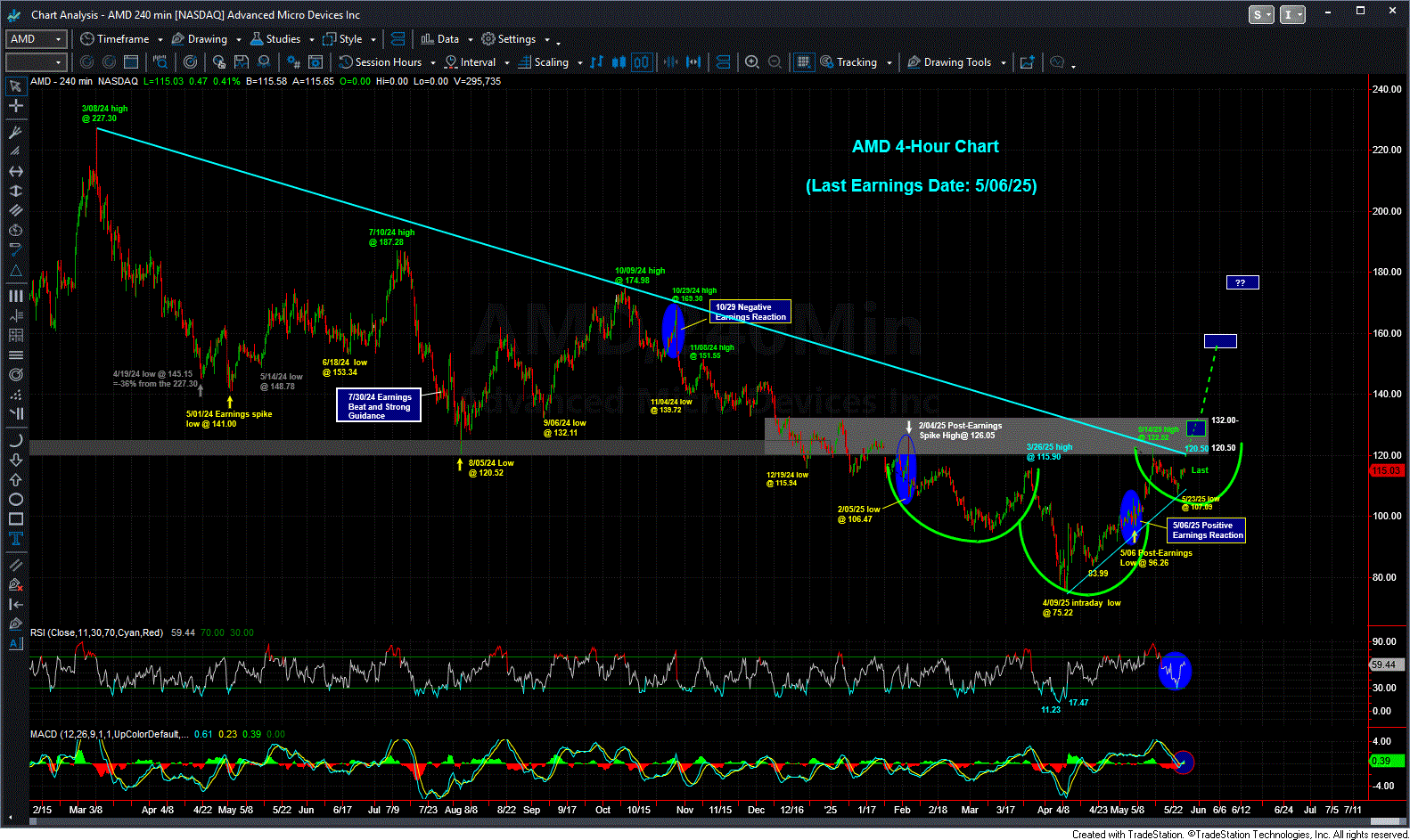The width and height of the screenshot is (1410, 840).
Task: Click the delete drawing objects icon
Action: click(x=15, y=584)
